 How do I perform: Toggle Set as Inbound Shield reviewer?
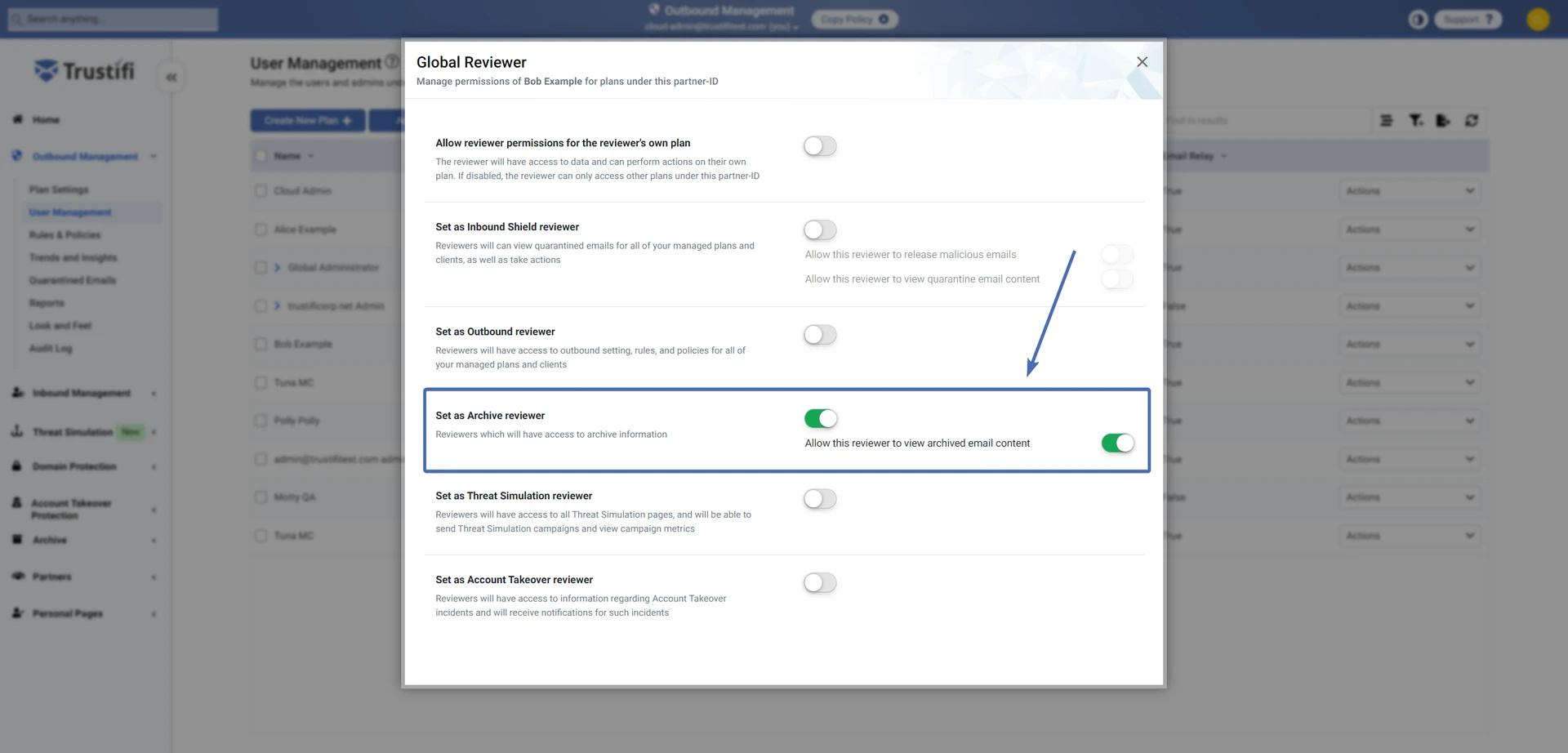(819, 230)
